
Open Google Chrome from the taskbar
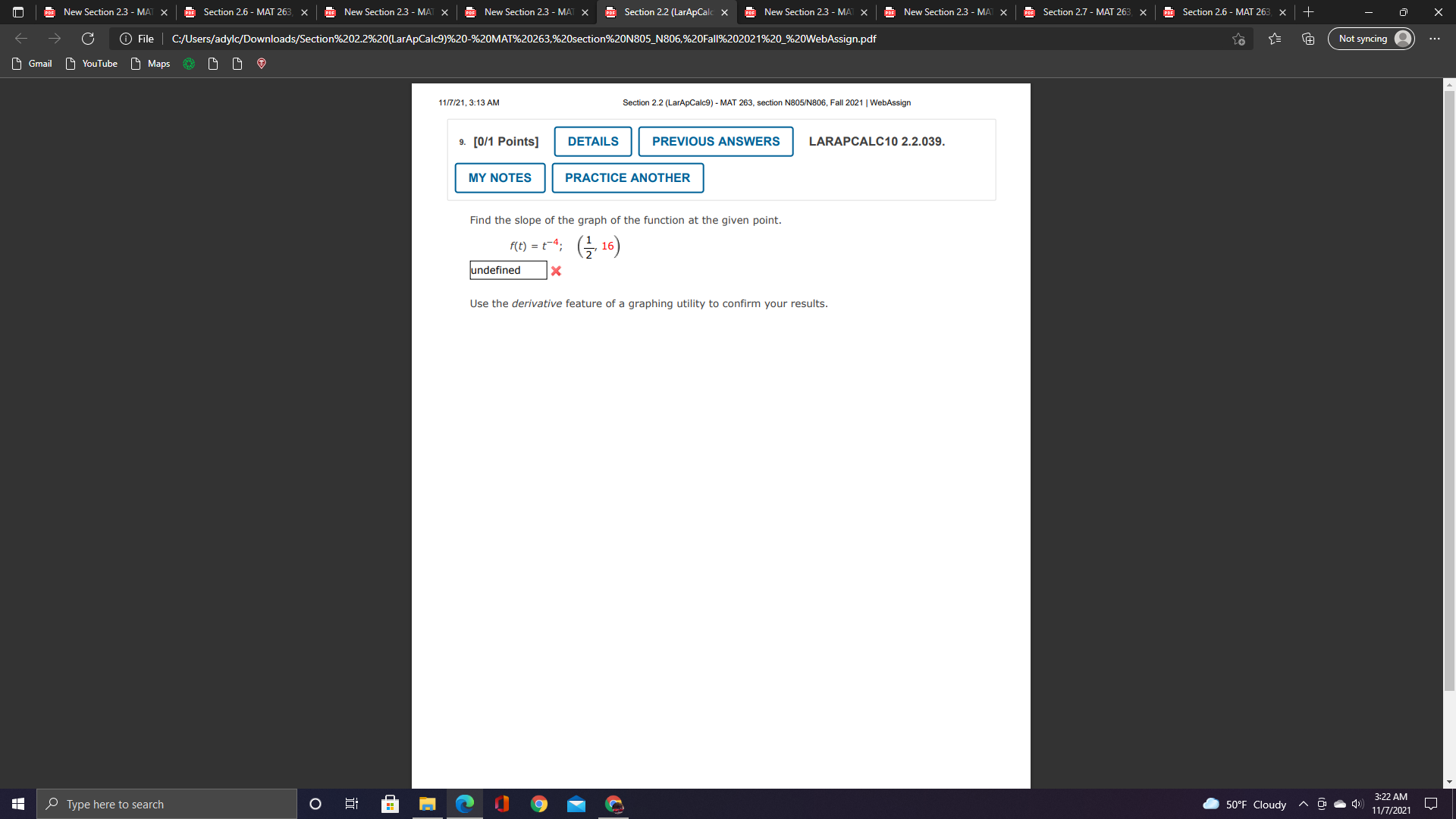pos(539,804)
